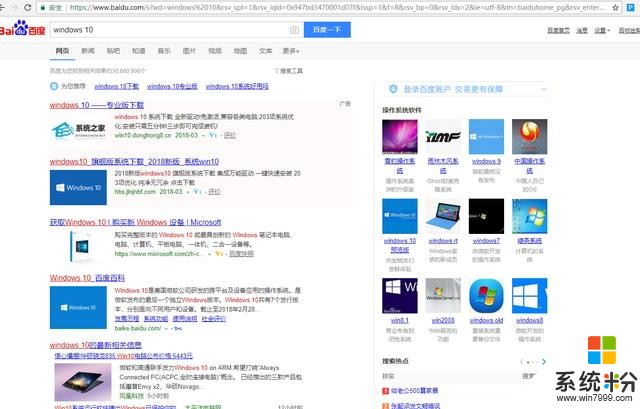Open the 系统之家 logo image
This screenshot has width=640, height=409.
pos(78,130)
